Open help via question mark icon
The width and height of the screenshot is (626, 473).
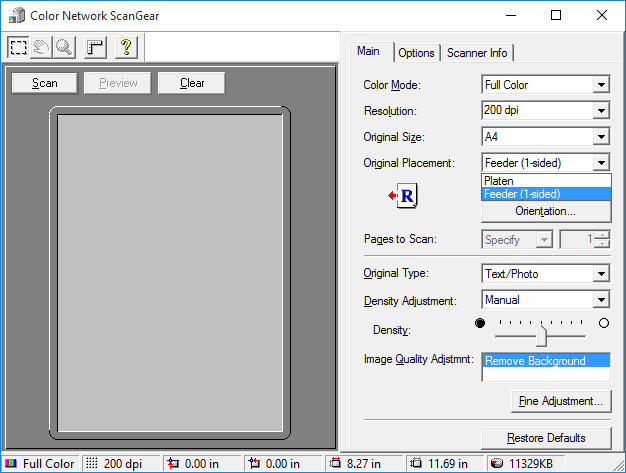pyautogui.click(x=125, y=47)
